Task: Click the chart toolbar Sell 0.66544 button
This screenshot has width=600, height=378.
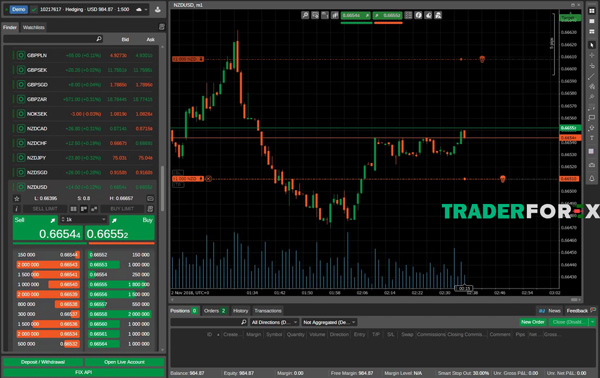Action: click(x=355, y=15)
